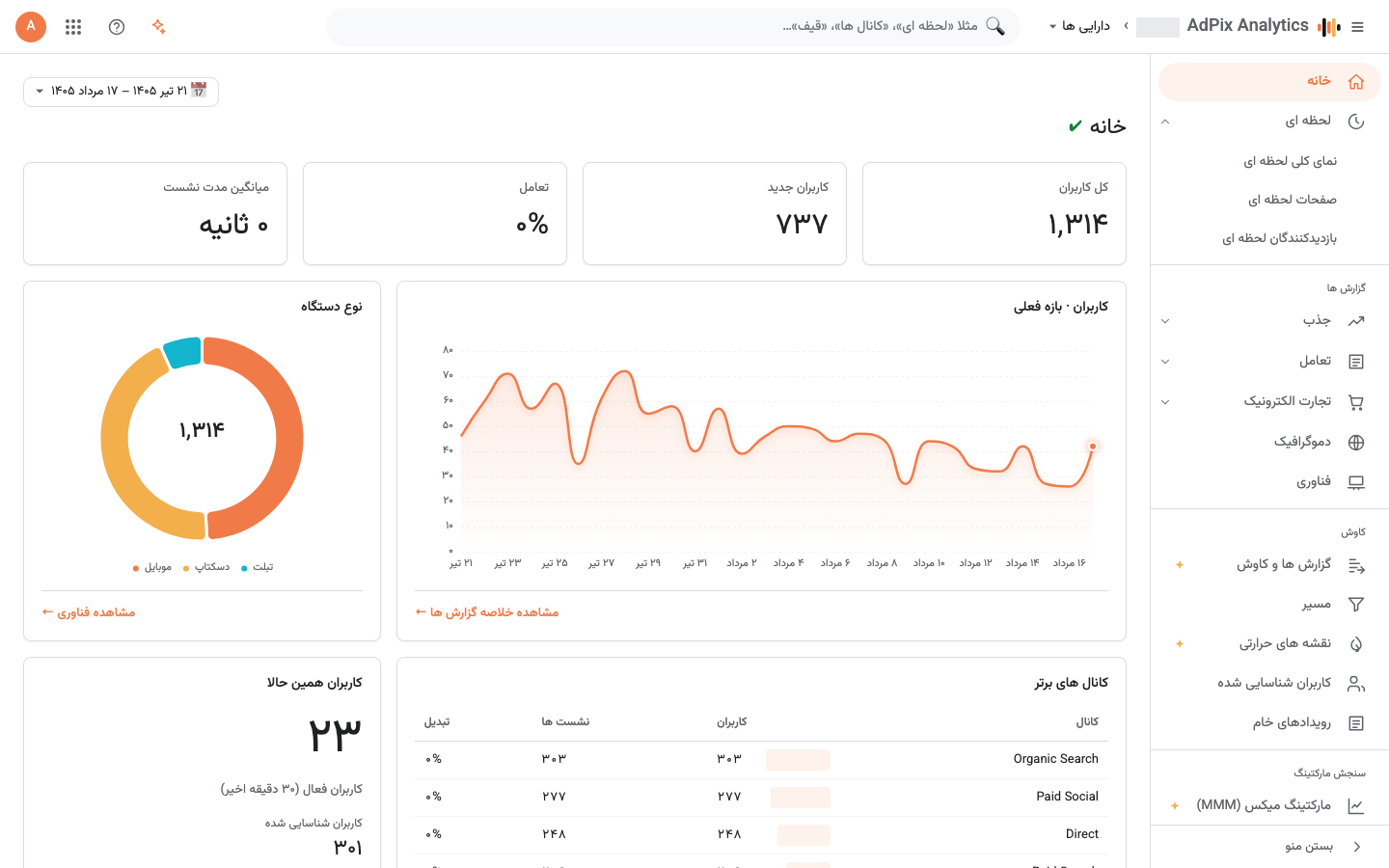Click the user icon for کاربران شناسایی شده

[1356, 684]
